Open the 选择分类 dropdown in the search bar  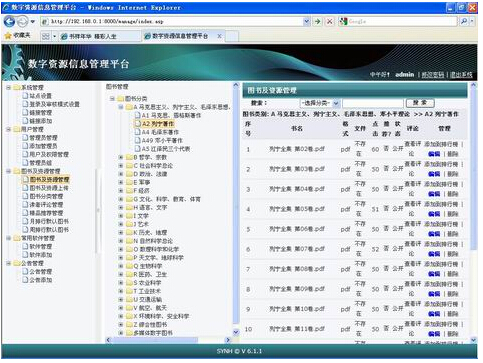click(320, 103)
